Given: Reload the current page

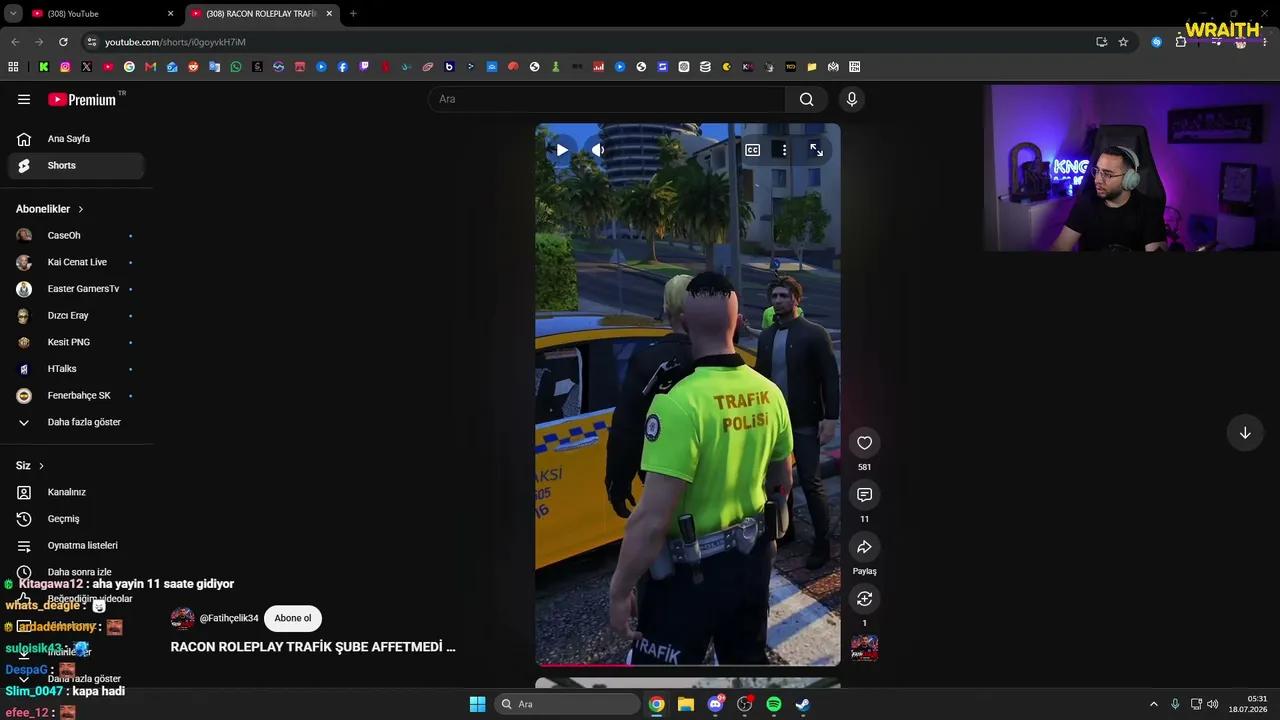Looking at the screenshot, I should [63, 42].
